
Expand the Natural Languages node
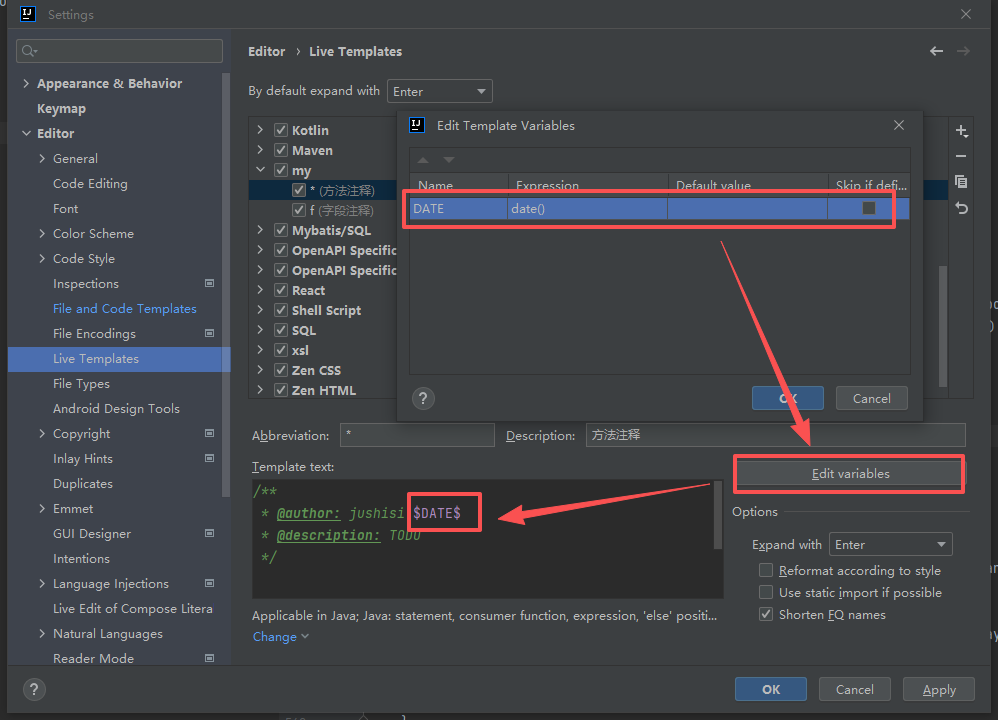click(x=42, y=633)
